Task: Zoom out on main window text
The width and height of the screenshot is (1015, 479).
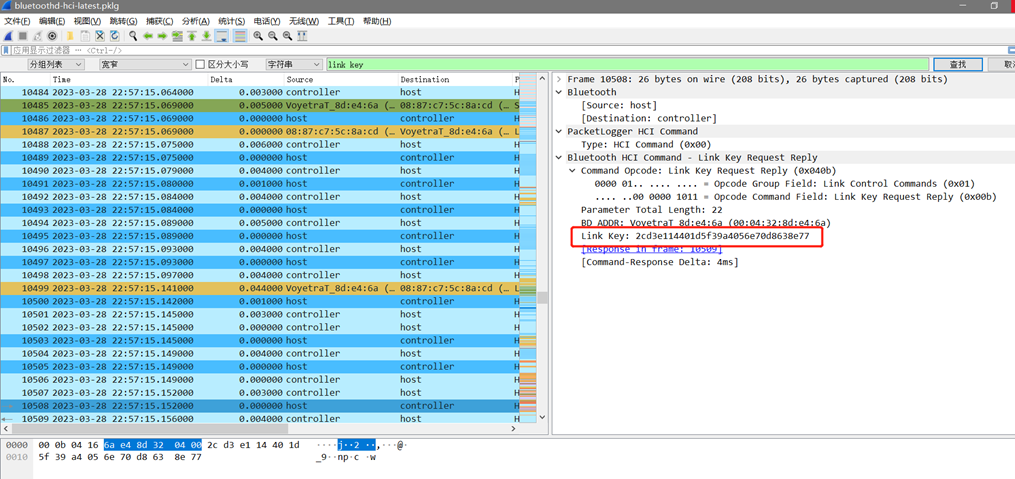Action: (x=273, y=36)
